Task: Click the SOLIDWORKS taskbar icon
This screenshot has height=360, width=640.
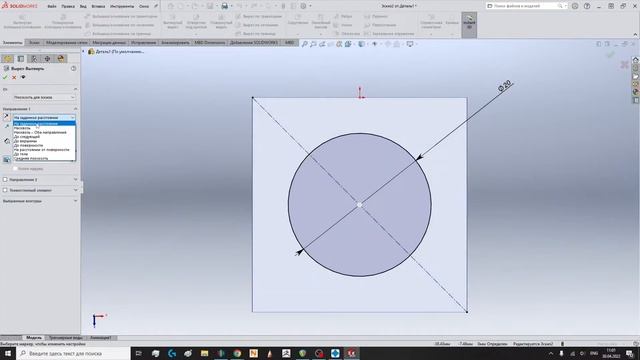Action: pyautogui.click(x=351, y=353)
